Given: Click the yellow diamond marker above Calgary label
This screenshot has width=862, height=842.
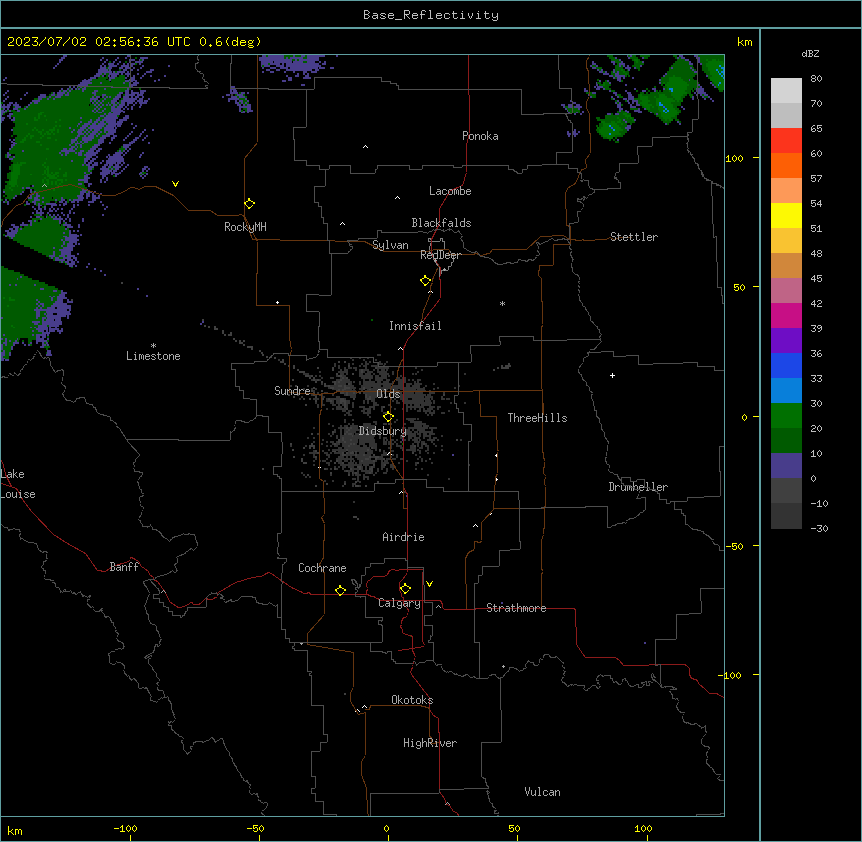Looking at the screenshot, I should 405,589.
